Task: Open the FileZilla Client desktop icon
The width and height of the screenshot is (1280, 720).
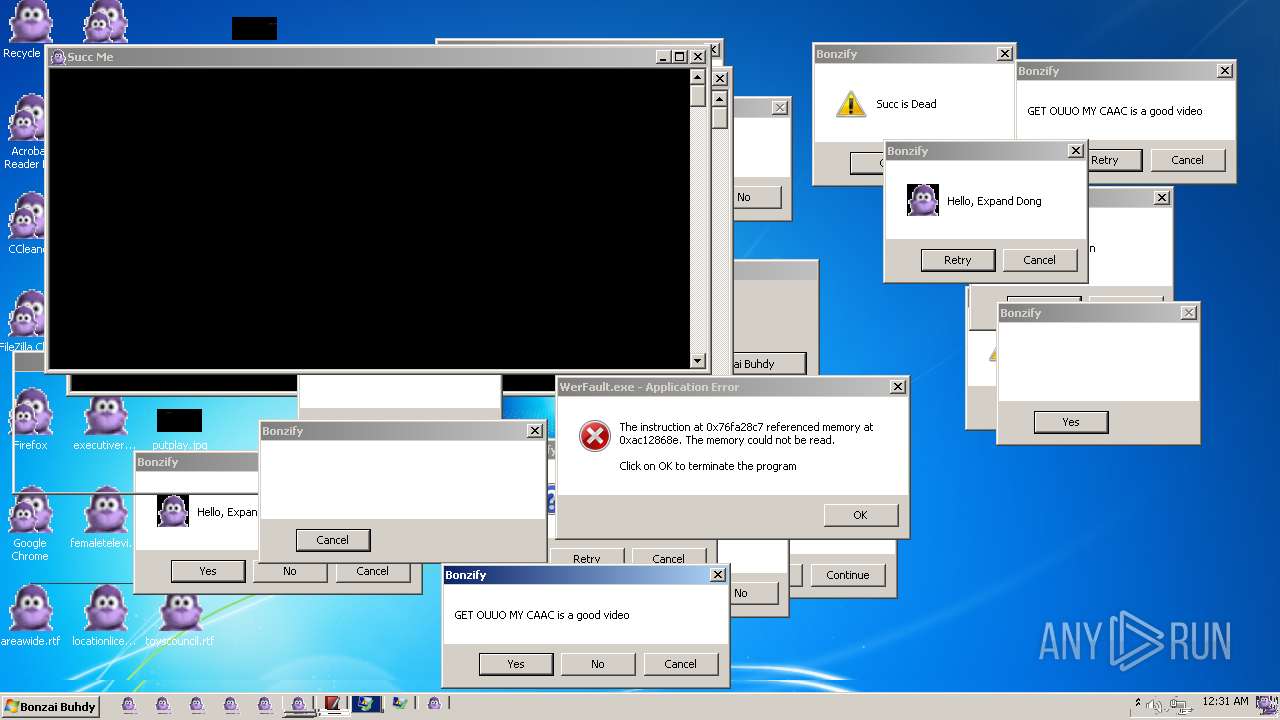Action: point(22,320)
